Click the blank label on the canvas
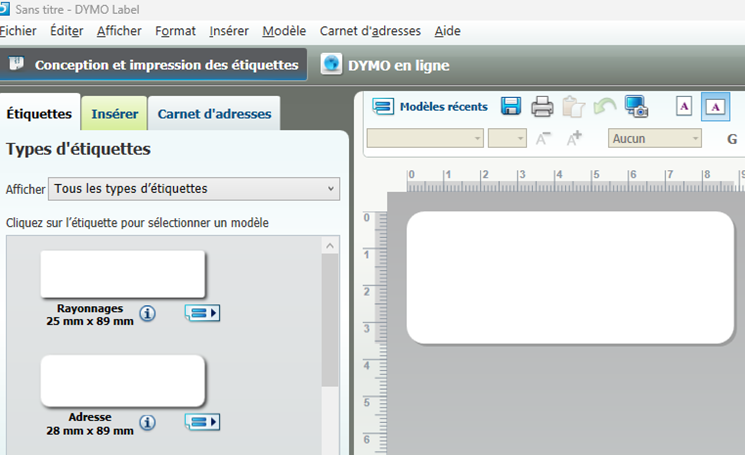 (x=570, y=277)
